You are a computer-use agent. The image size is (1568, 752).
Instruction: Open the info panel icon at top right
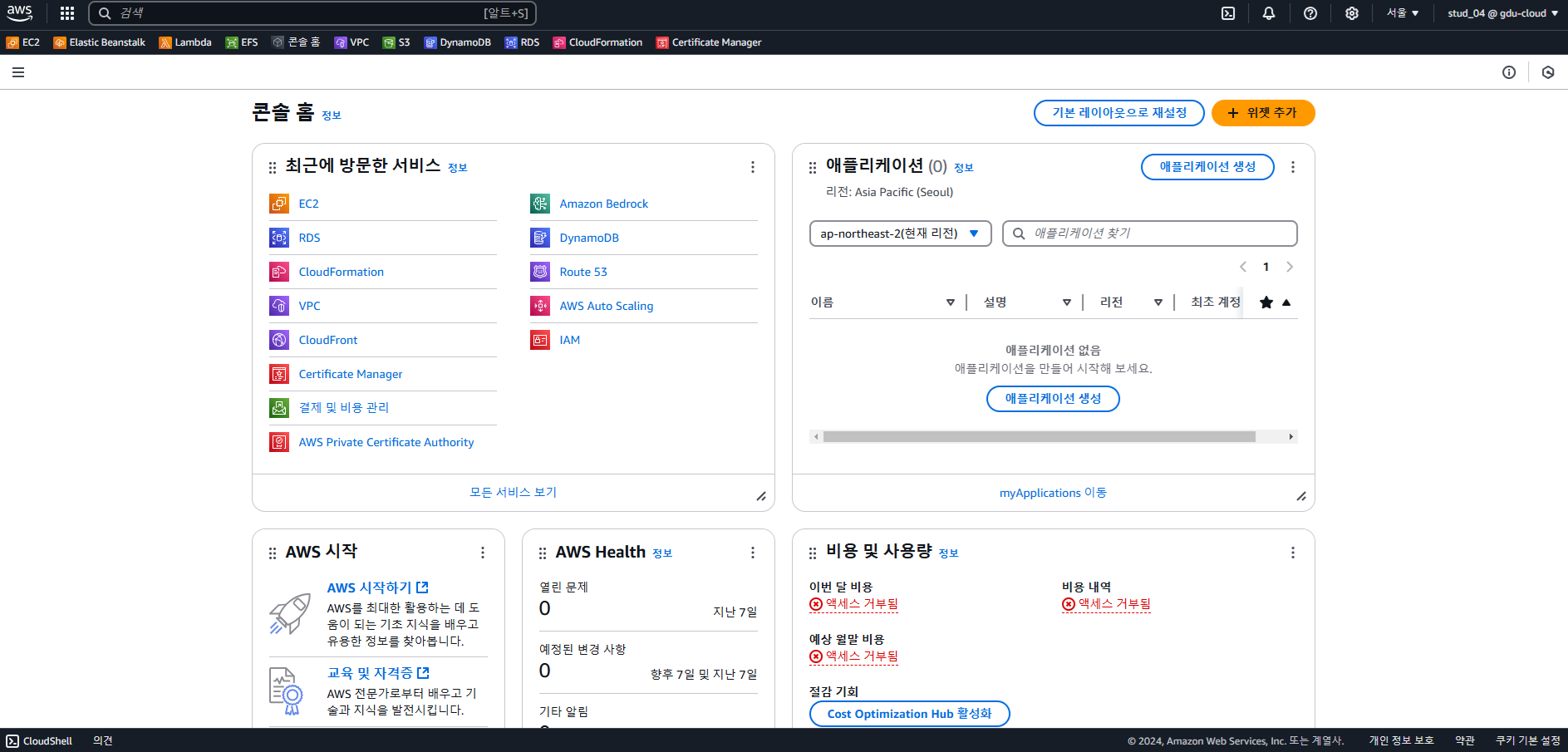coord(1509,72)
